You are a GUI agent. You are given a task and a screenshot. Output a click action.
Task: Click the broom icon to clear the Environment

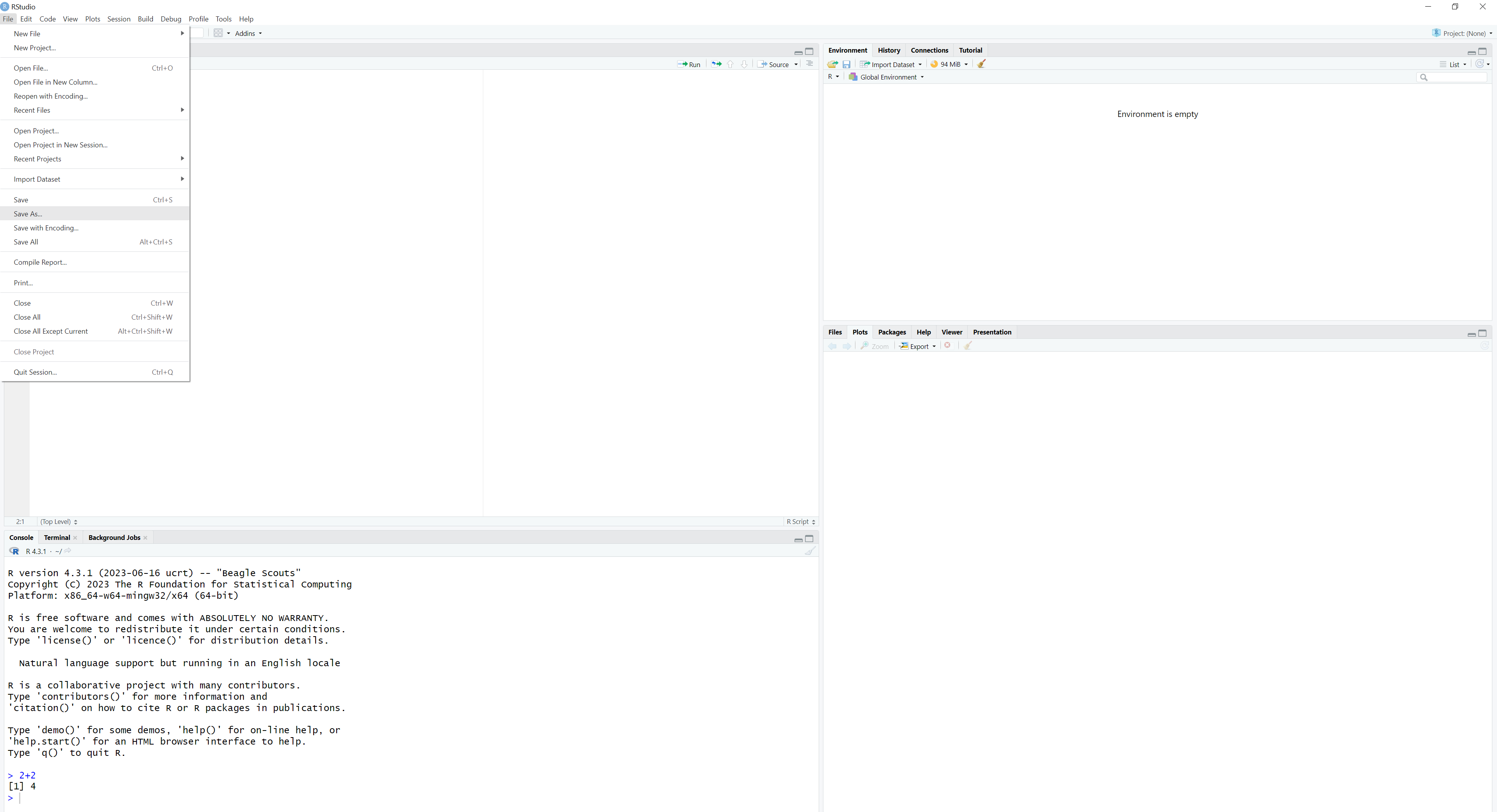(x=981, y=64)
